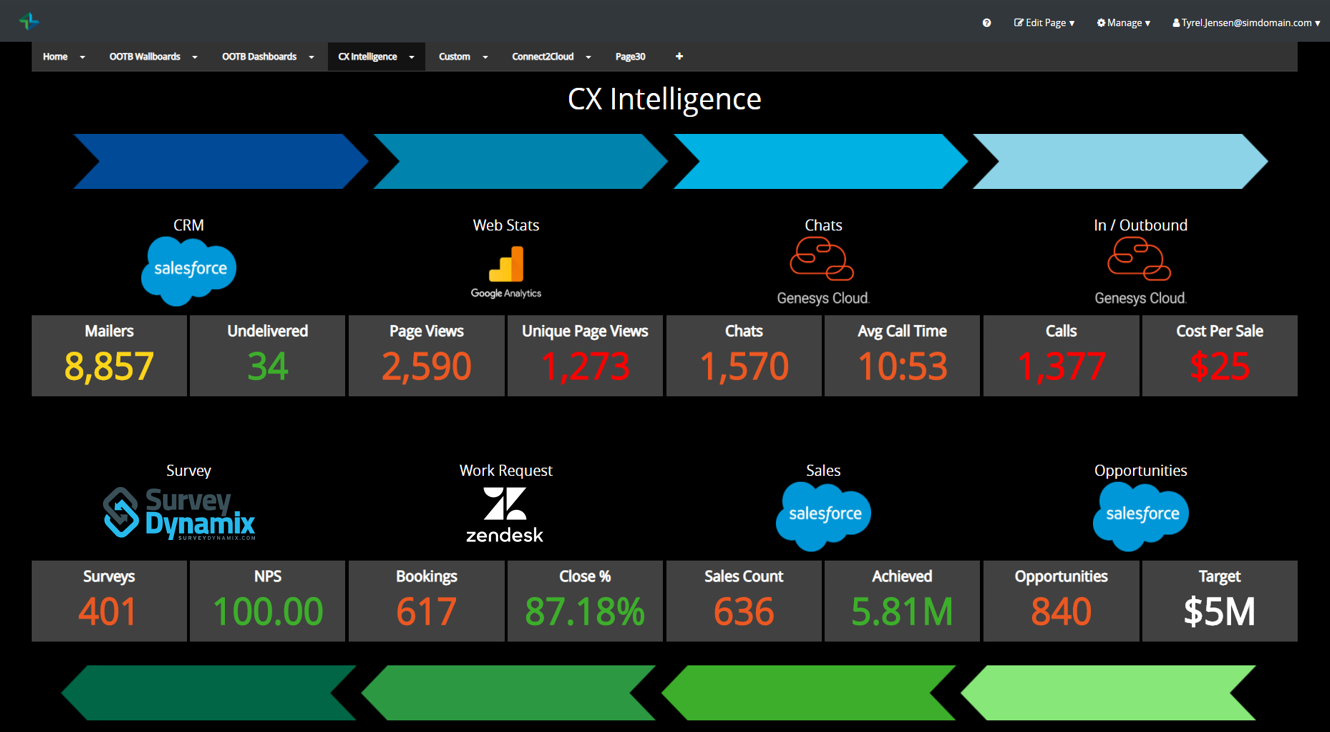Screen dimensions: 1330x732
Task: Click the Unique Page Views 1,273 tile
Action: click(585, 356)
